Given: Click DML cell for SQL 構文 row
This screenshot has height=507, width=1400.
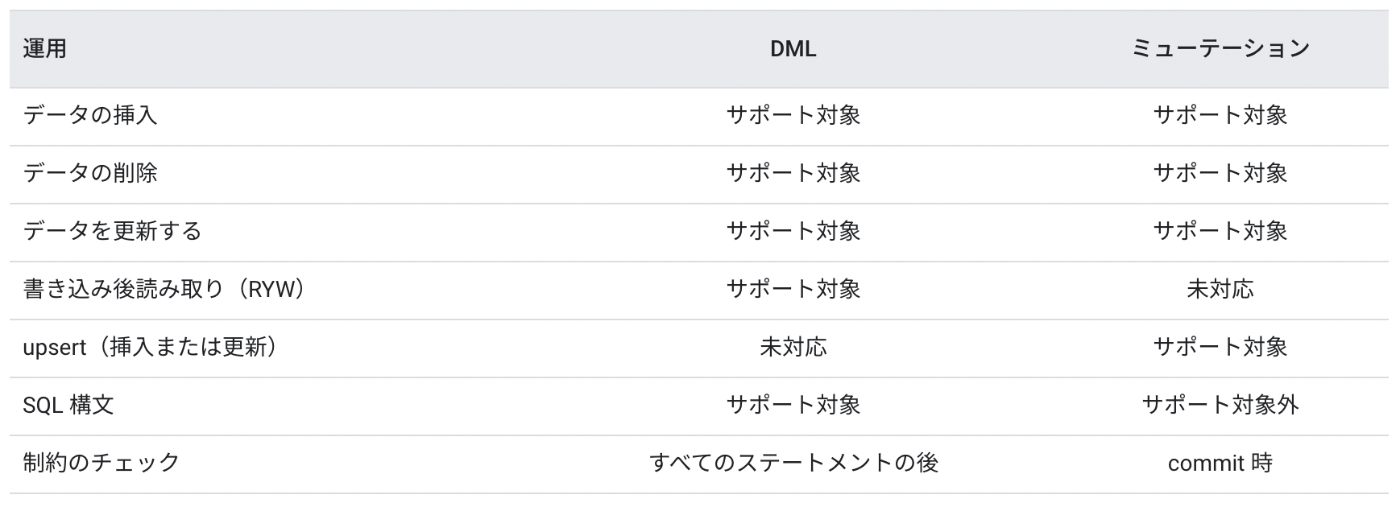Looking at the screenshot, I should (x=793, y=406).
